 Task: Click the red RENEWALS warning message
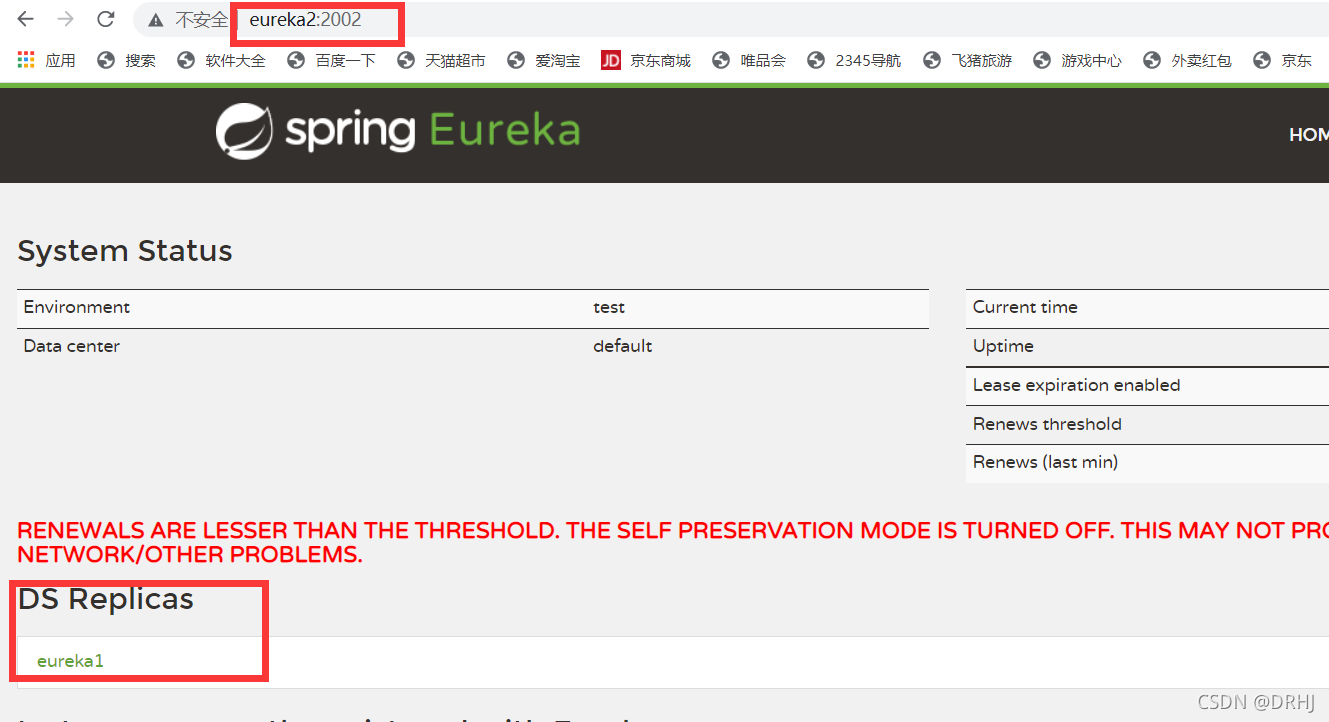[x=673, y=542]
